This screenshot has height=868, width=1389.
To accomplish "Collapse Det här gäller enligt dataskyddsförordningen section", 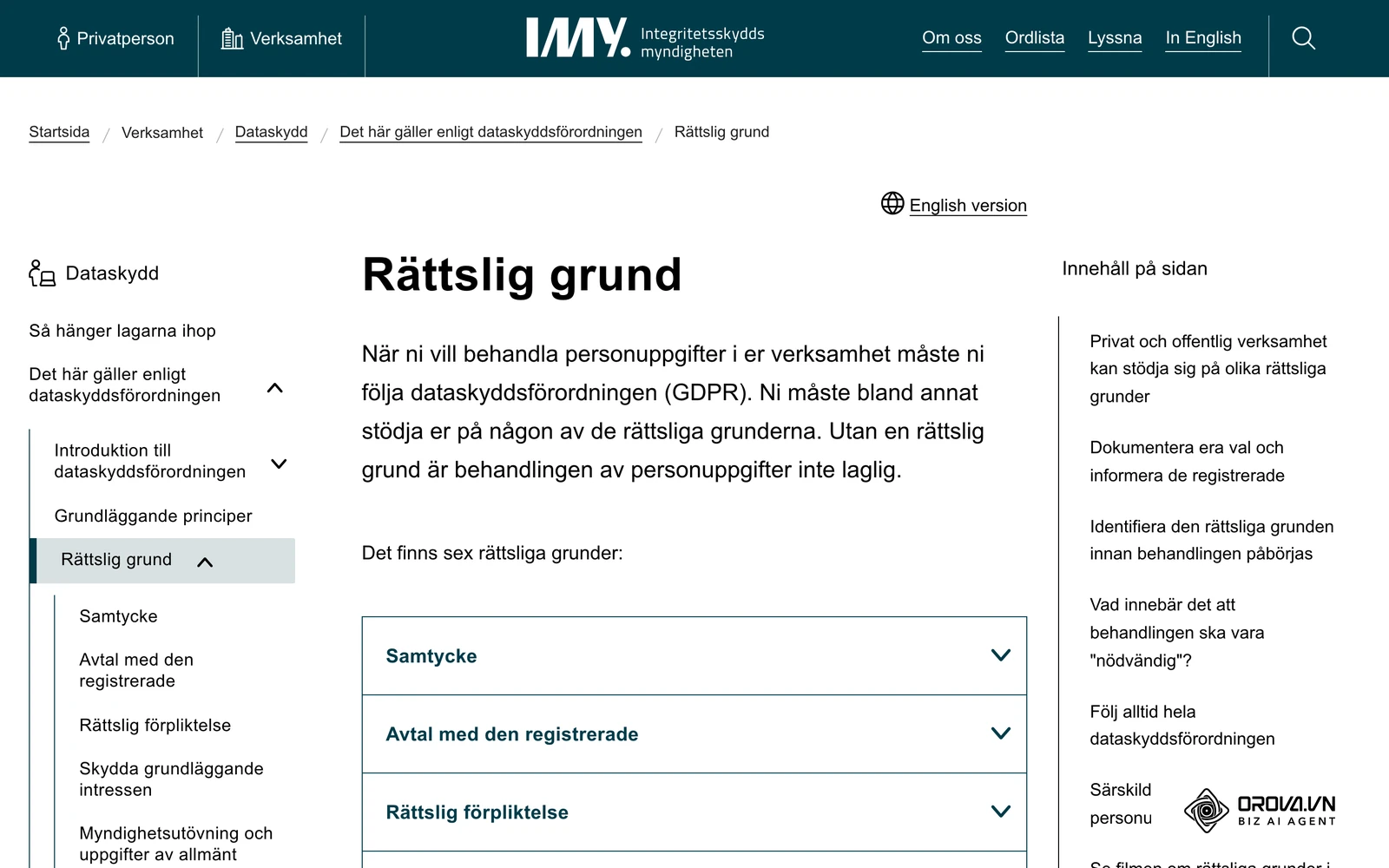I will [275, 388].
